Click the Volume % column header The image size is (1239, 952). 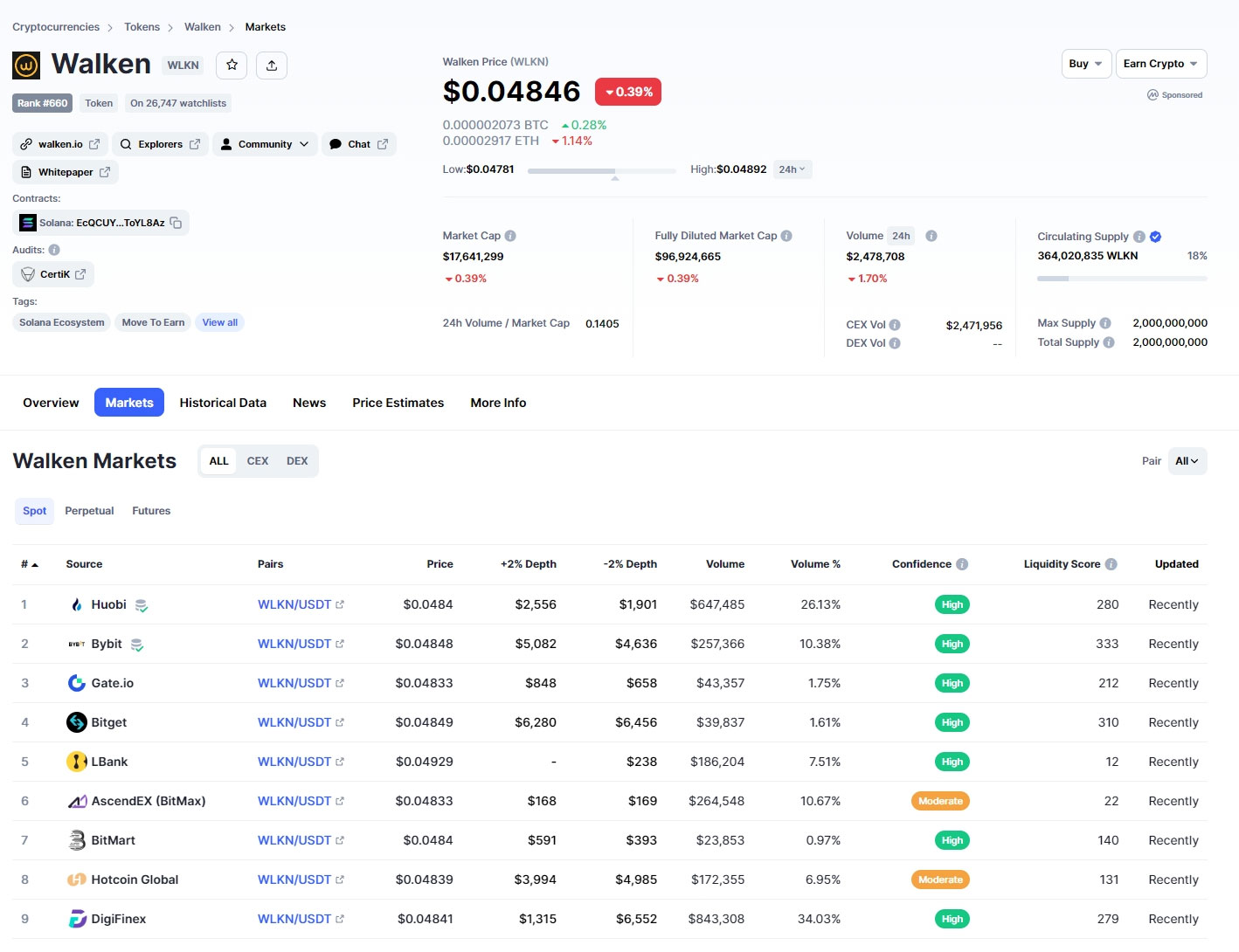[x=815, y=564]
